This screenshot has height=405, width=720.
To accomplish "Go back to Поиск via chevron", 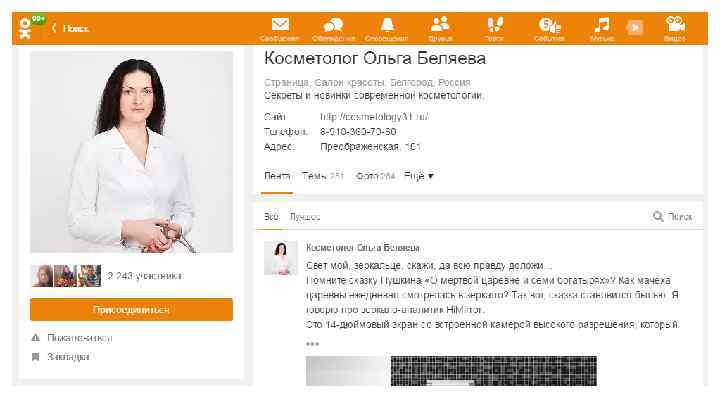I will [70, 28].
